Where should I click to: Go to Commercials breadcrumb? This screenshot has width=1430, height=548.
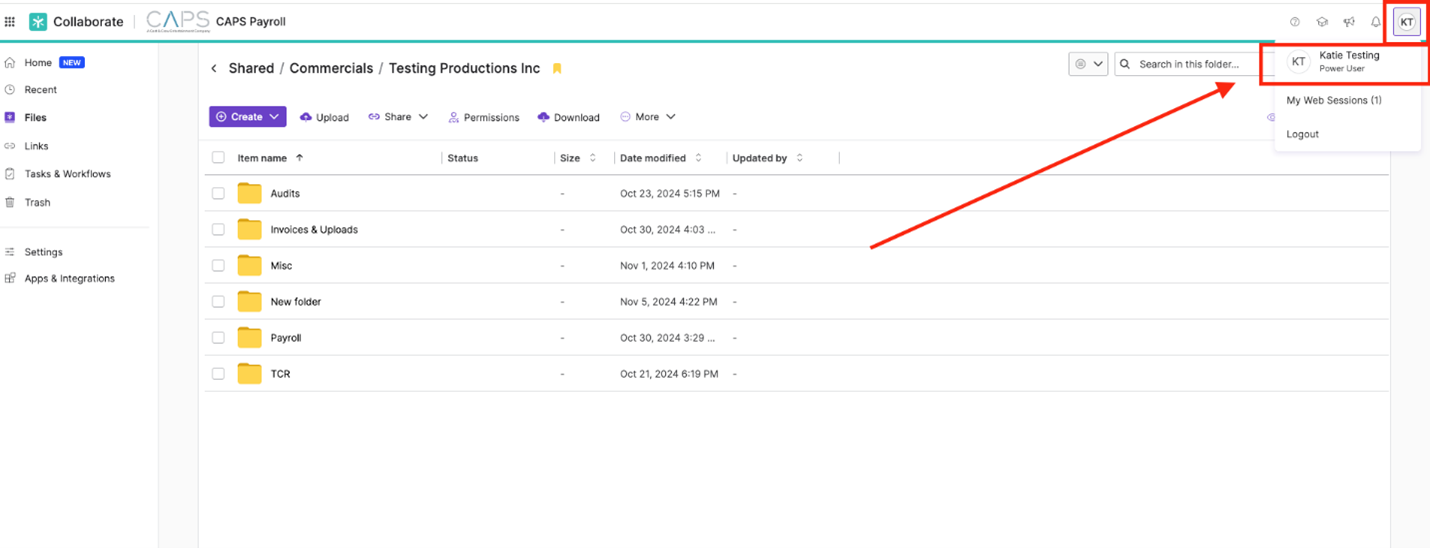tap(331, 68)
